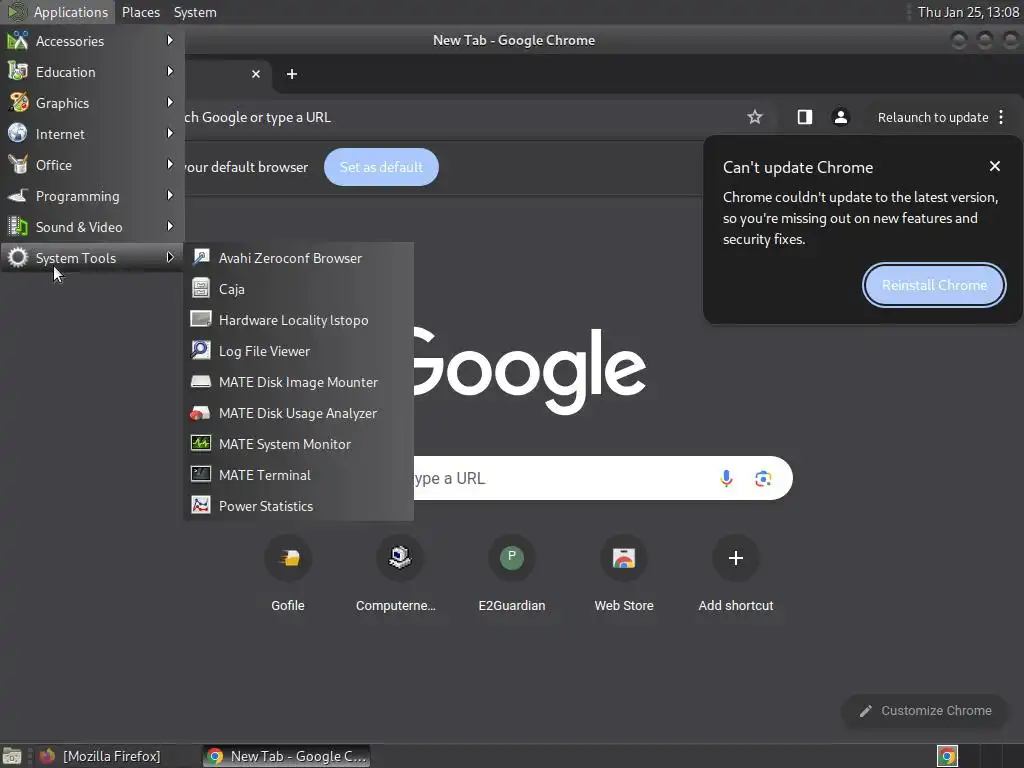1024x768 pixels.
Task: Open Log File Viewer
Action: pyautogui.click(x=298, y=351)
